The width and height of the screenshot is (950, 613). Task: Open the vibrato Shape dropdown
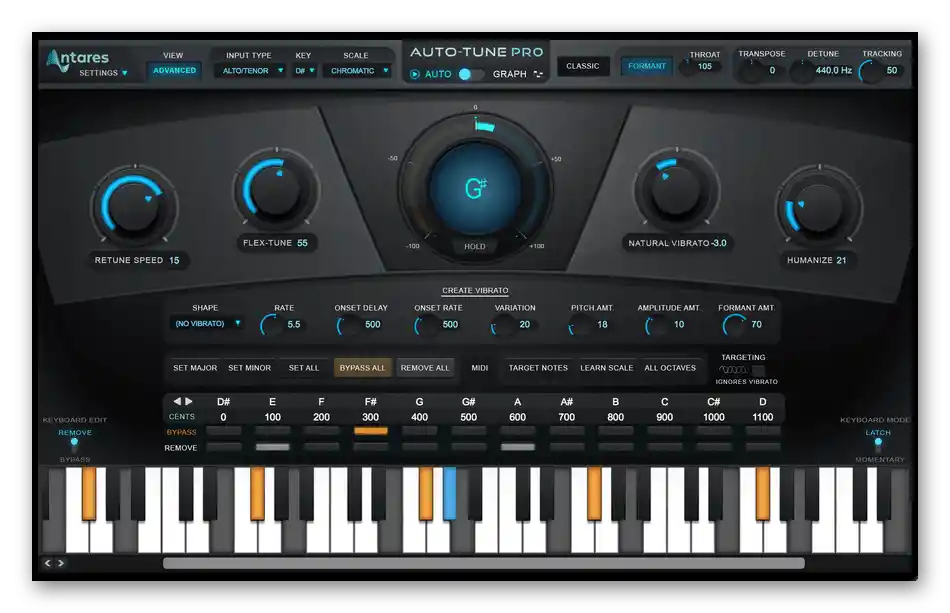(x=207, y=323)
